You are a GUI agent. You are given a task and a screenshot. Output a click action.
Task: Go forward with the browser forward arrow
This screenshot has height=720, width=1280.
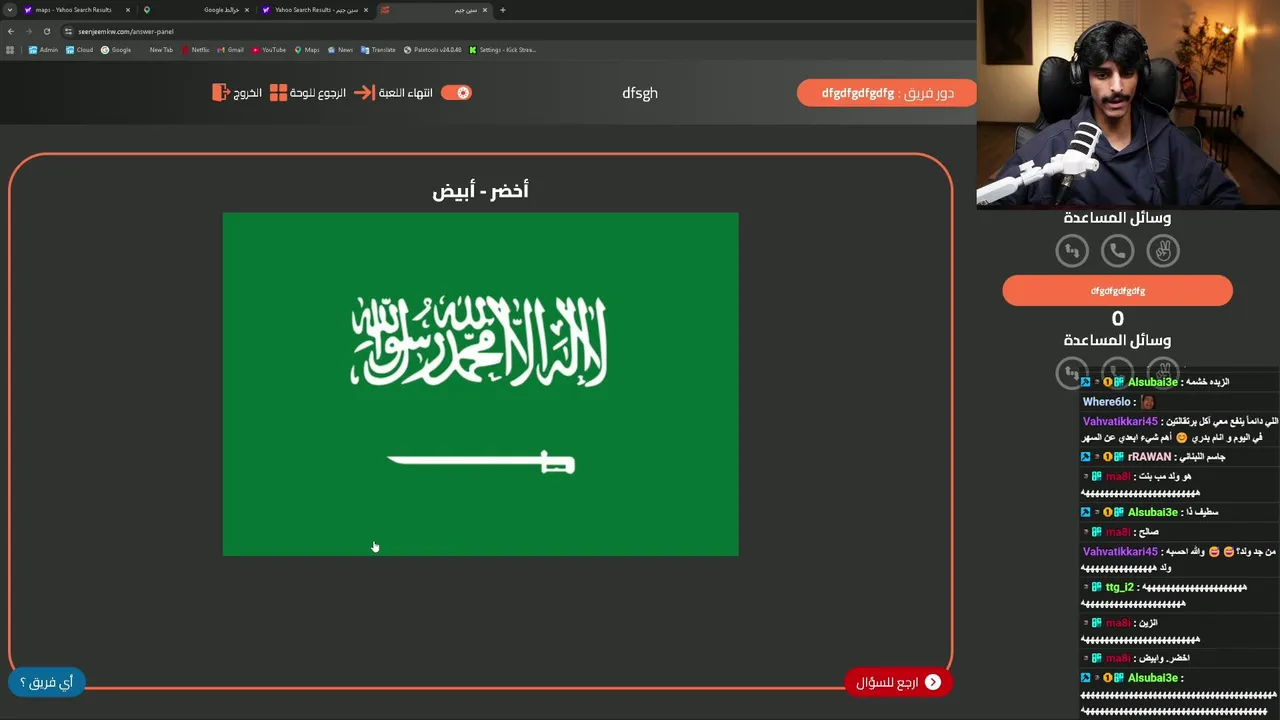coord(28,31)
